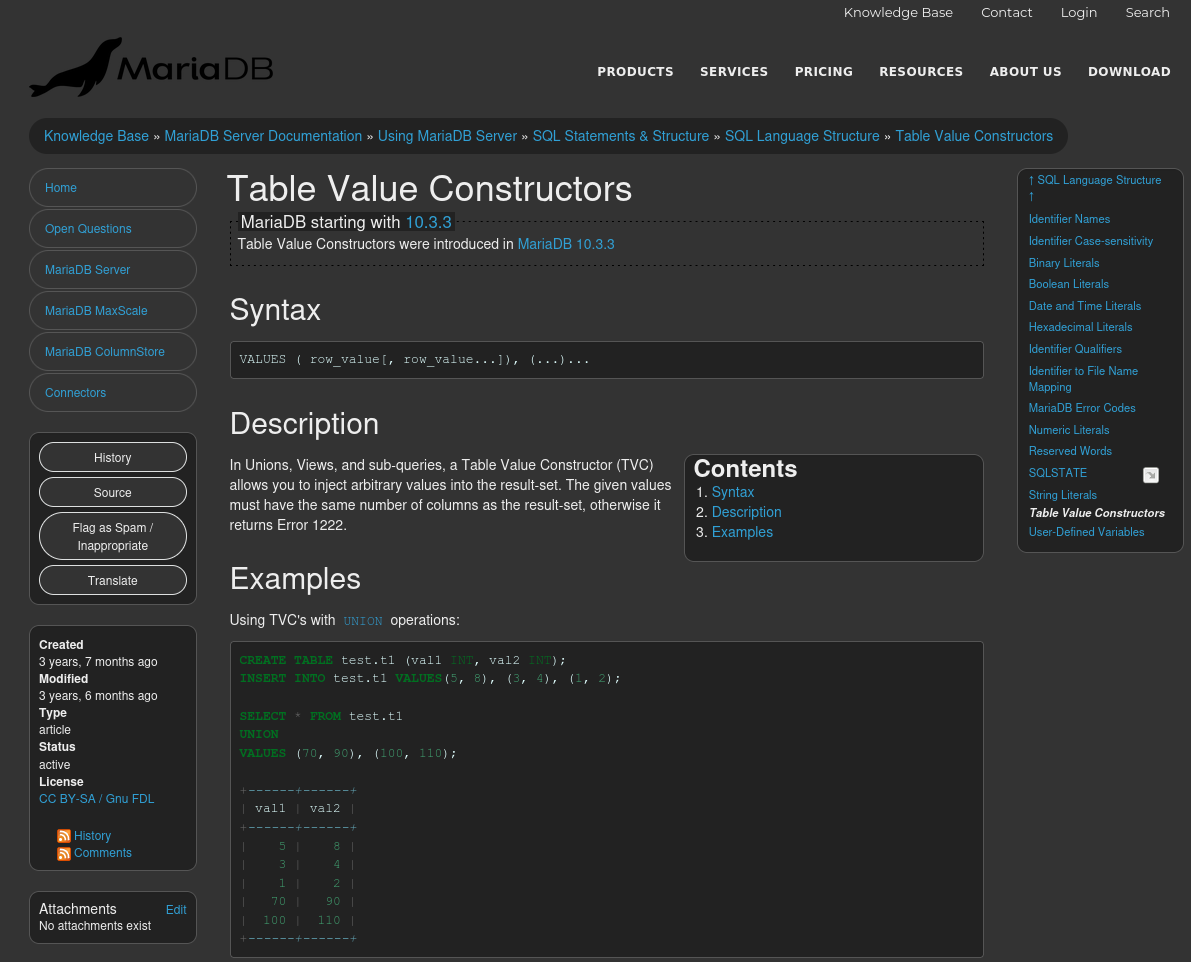Click Edit next to Attachments
The image size is (1191, 962).
pyautogui.click(x=176, y=910)
